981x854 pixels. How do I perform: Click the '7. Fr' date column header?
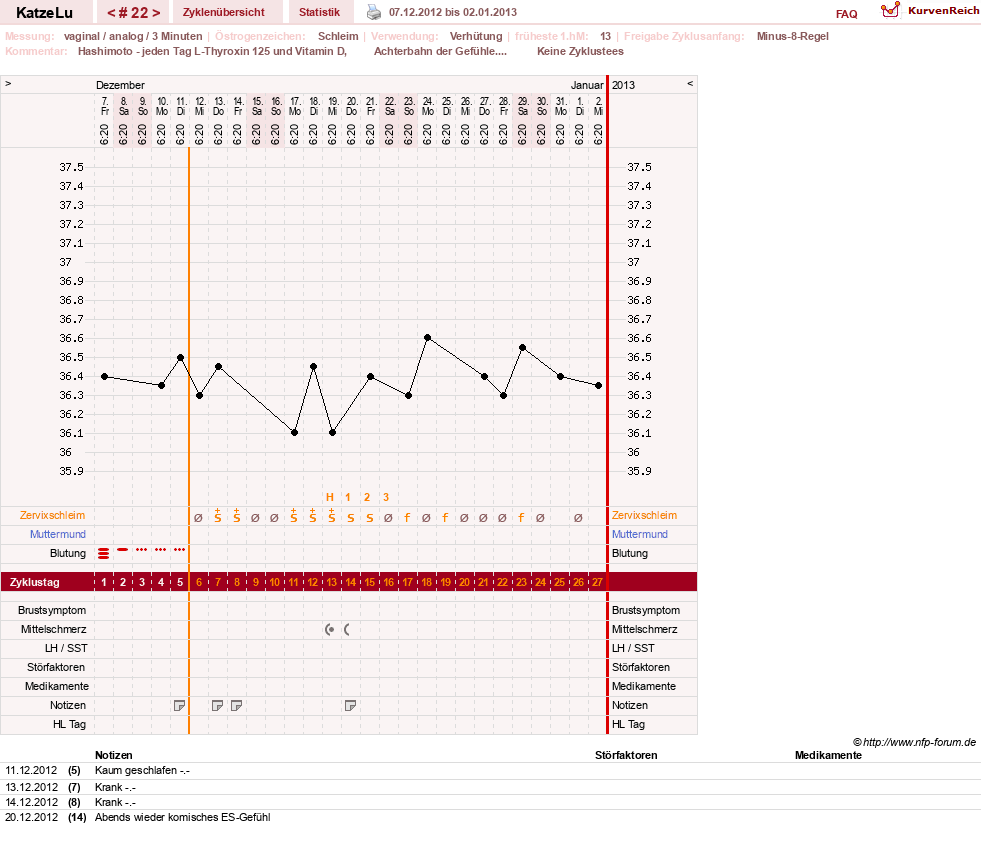[x=104, y=106]
